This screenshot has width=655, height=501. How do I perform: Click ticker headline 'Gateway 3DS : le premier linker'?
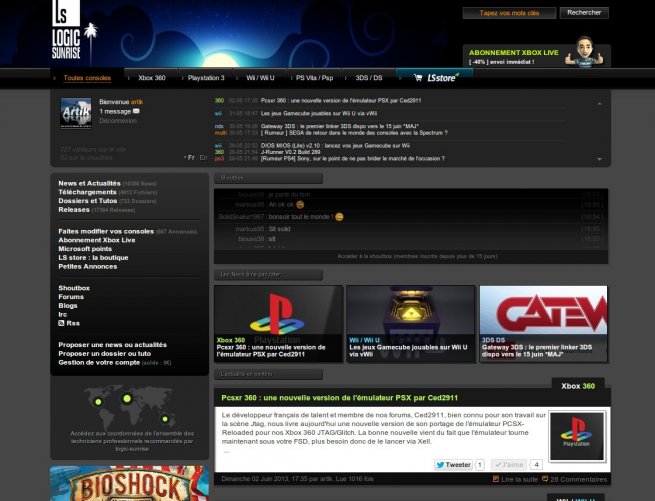click(340, 126)
